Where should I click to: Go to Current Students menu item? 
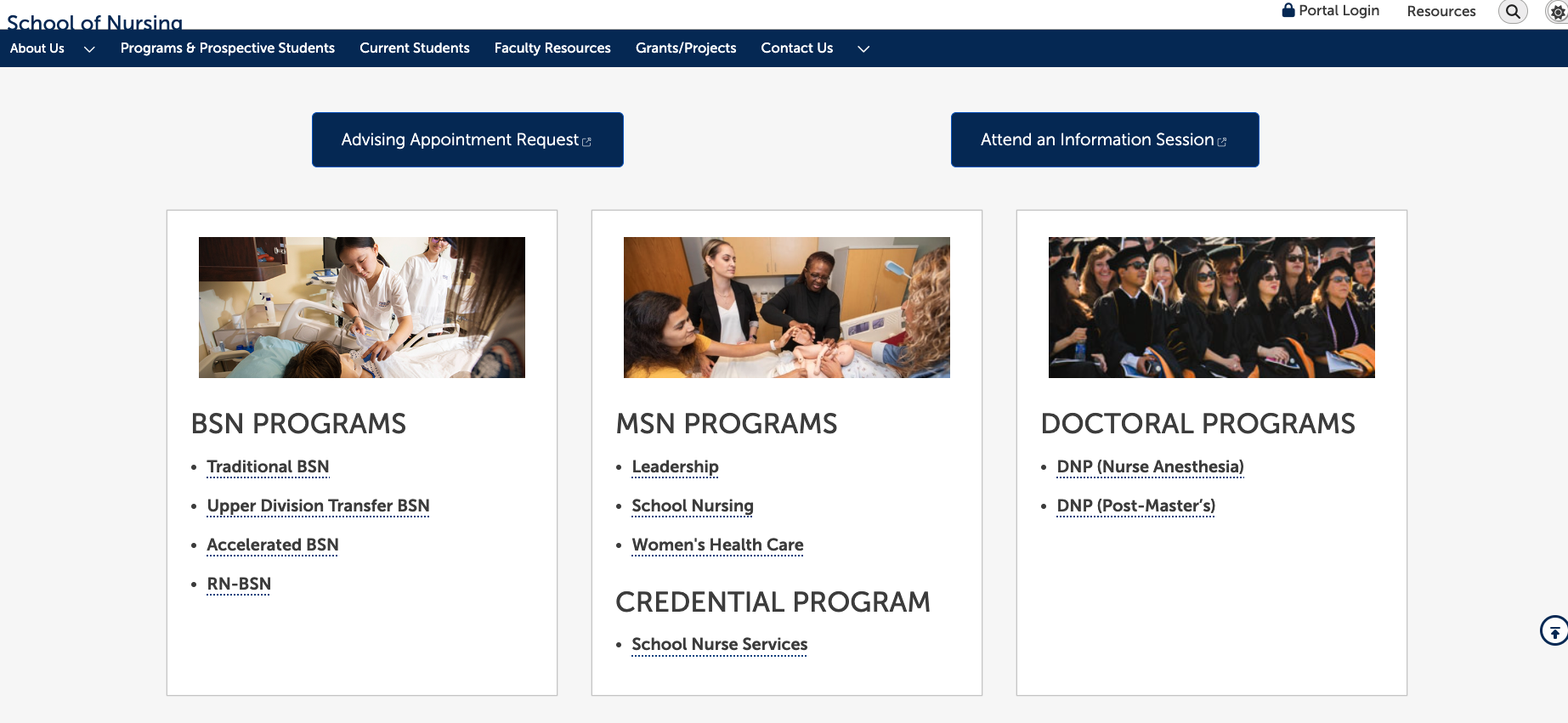click(x=415, y=48)
